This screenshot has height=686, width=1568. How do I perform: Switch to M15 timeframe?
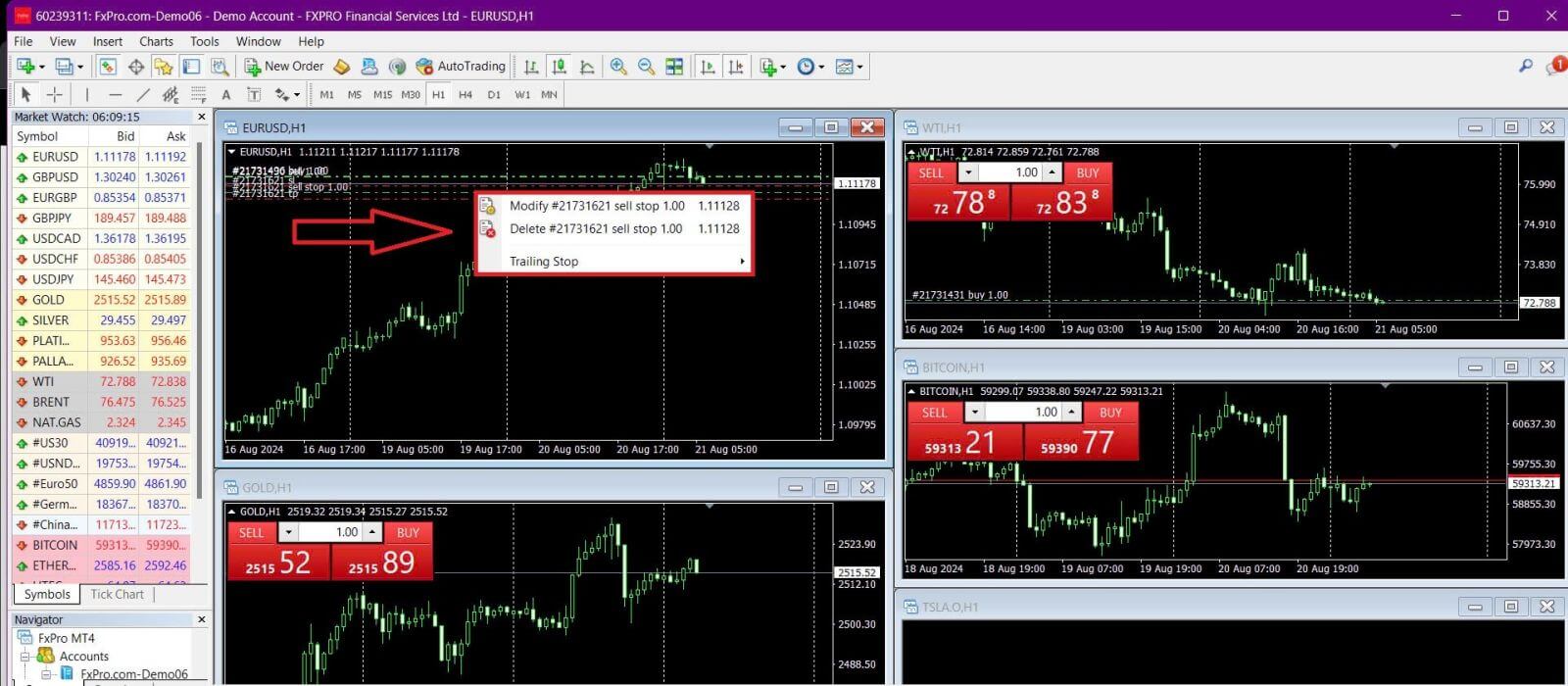coord(382,95)
